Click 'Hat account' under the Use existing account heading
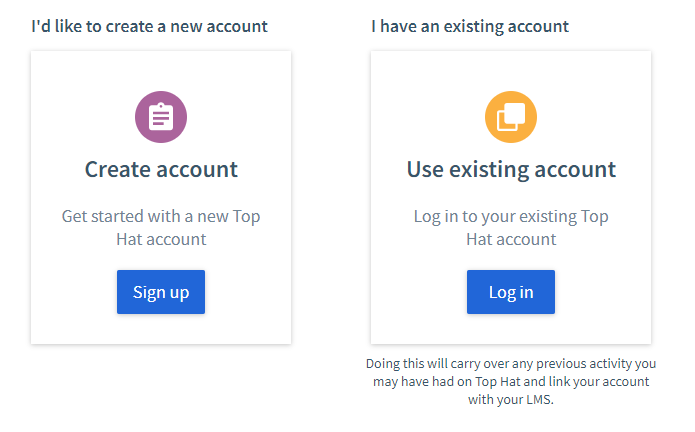The height and width of the screenshot is (432, 695). [x=511, y=239]
